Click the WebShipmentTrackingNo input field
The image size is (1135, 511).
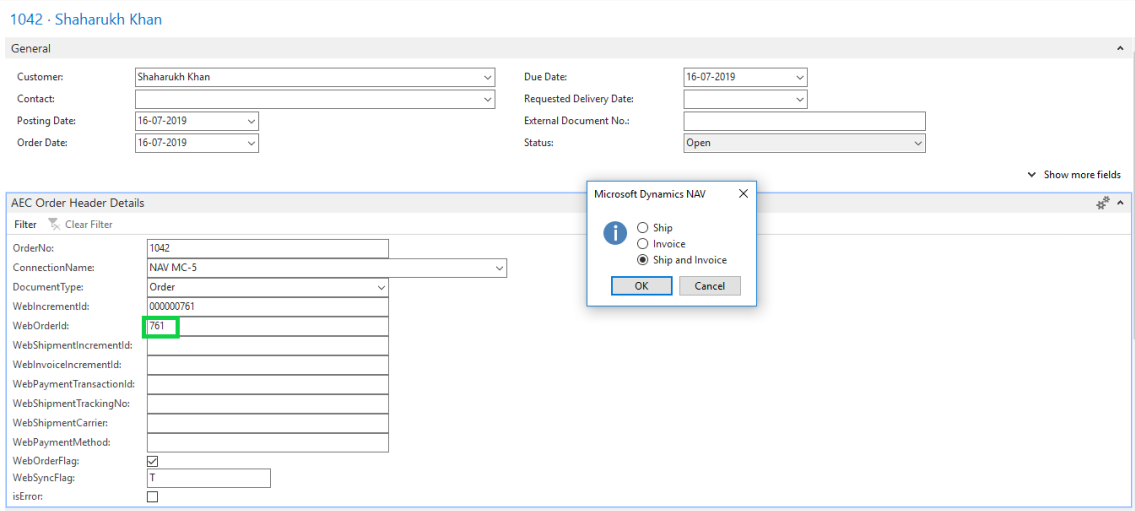(x=267, y=404)
